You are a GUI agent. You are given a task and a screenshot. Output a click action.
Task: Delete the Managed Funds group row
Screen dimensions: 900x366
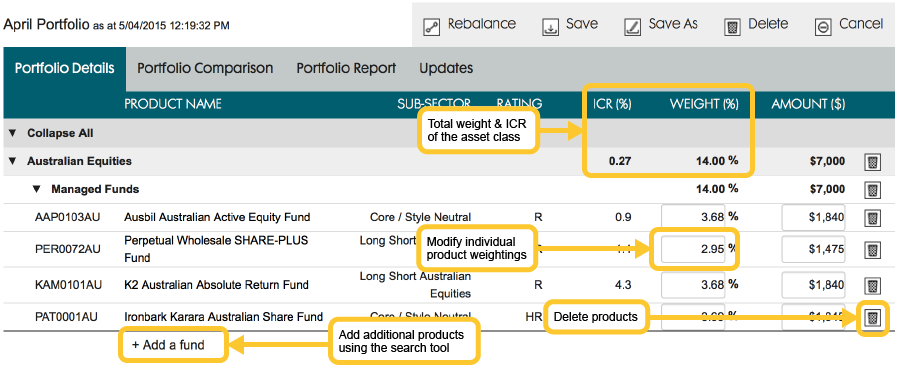(x=872, y=190)
